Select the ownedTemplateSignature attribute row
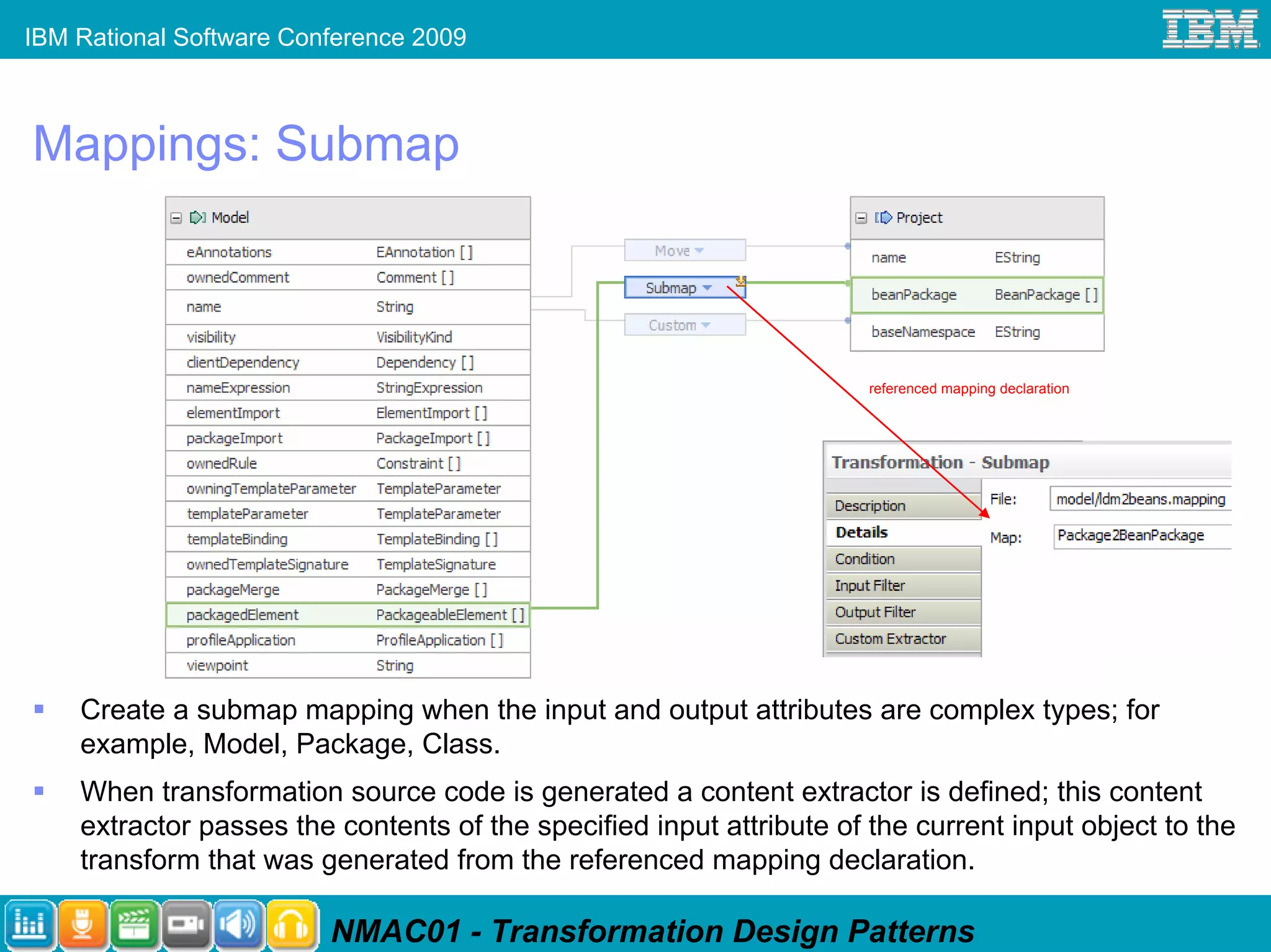1271x952 pixels. pyautogui.click(x=348, y=565)
